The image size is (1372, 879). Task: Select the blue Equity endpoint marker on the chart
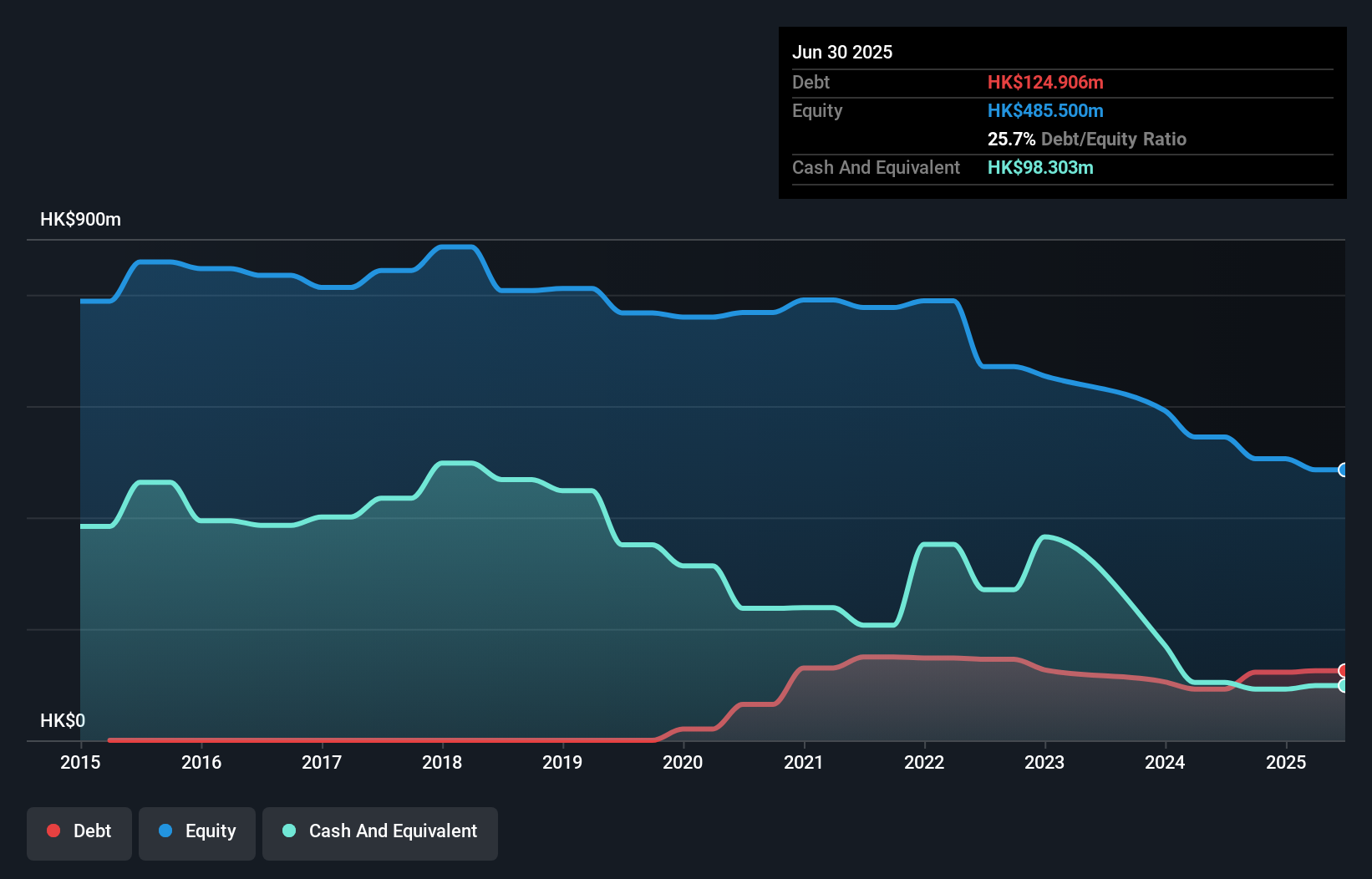pyautogui.click(x=1343, y=470)
